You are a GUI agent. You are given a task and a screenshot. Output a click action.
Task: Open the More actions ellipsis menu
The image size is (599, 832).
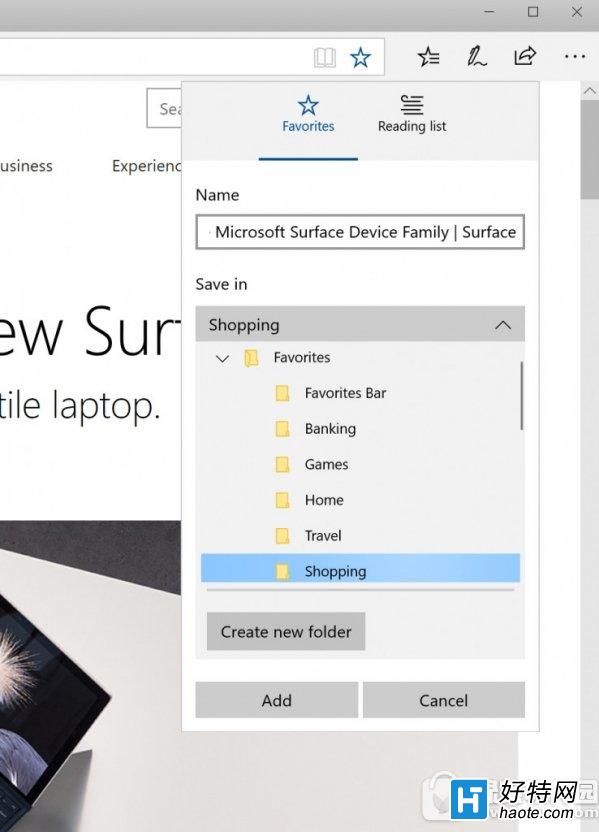[575, 56]
